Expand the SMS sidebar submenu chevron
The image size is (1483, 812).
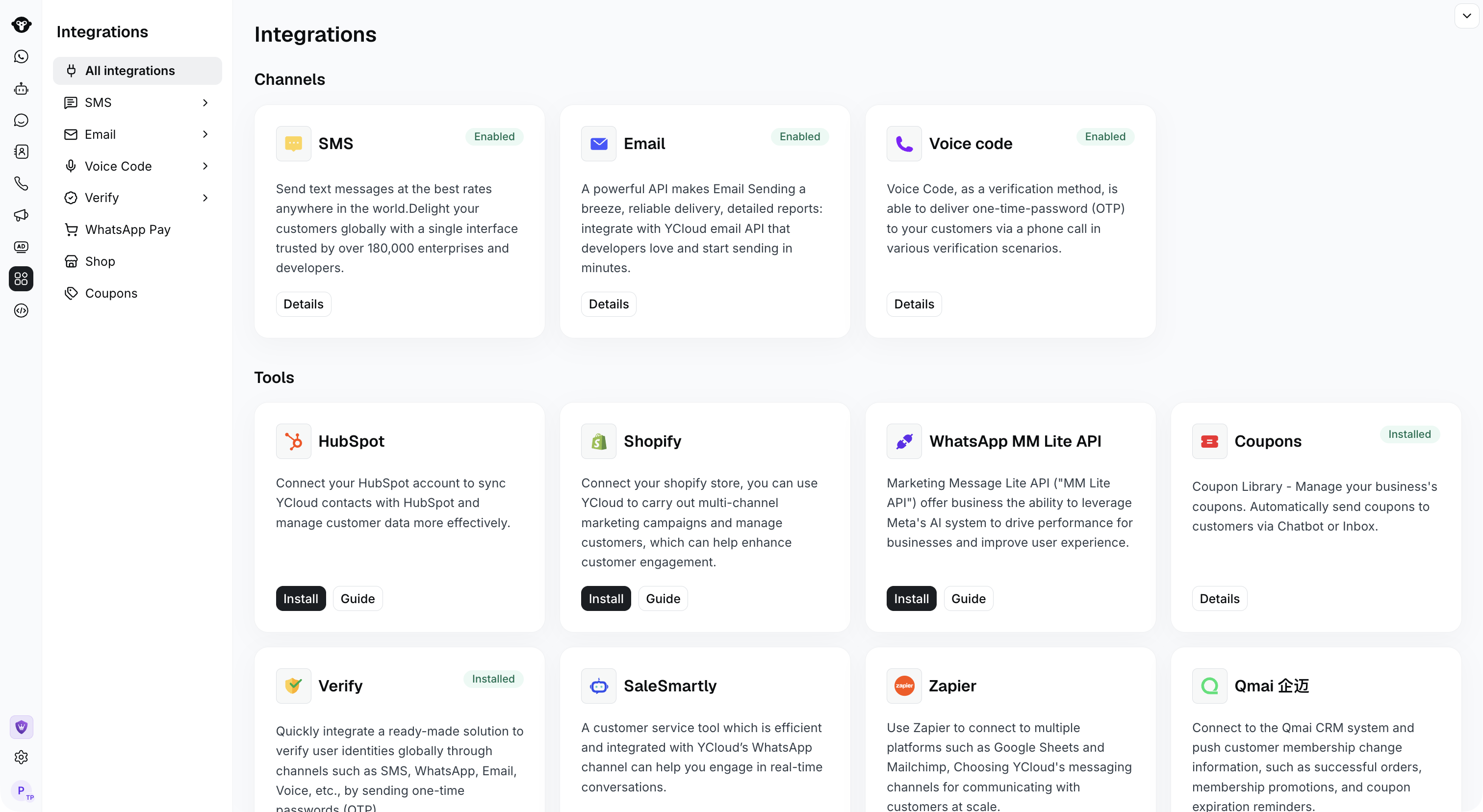click(205, 102)
